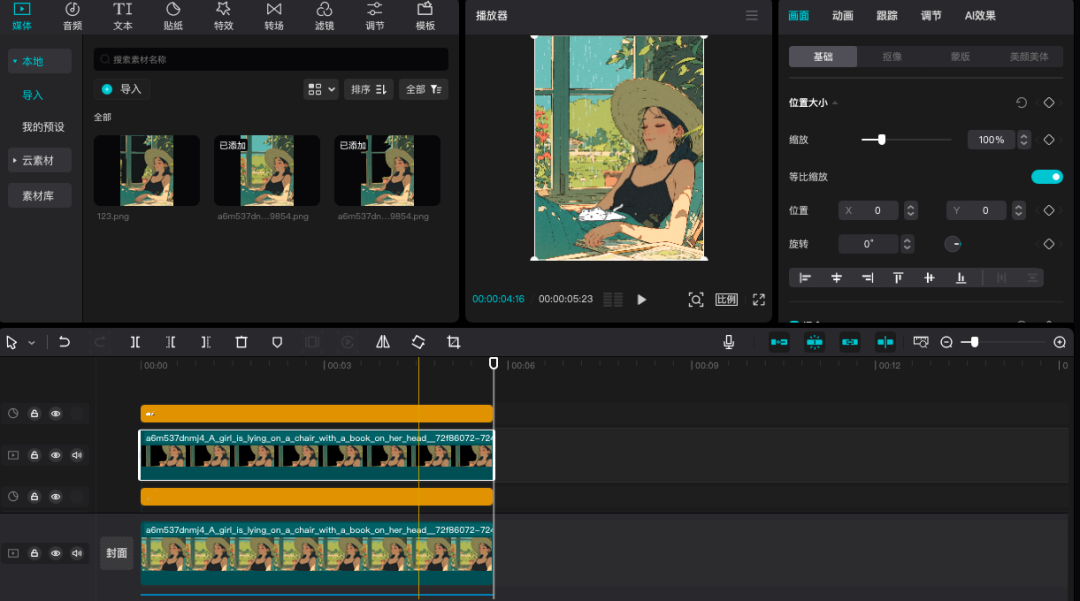Hide the main track beside 封面
The width and height of the screenshot is (1080, 601).
tap(56, 553)
